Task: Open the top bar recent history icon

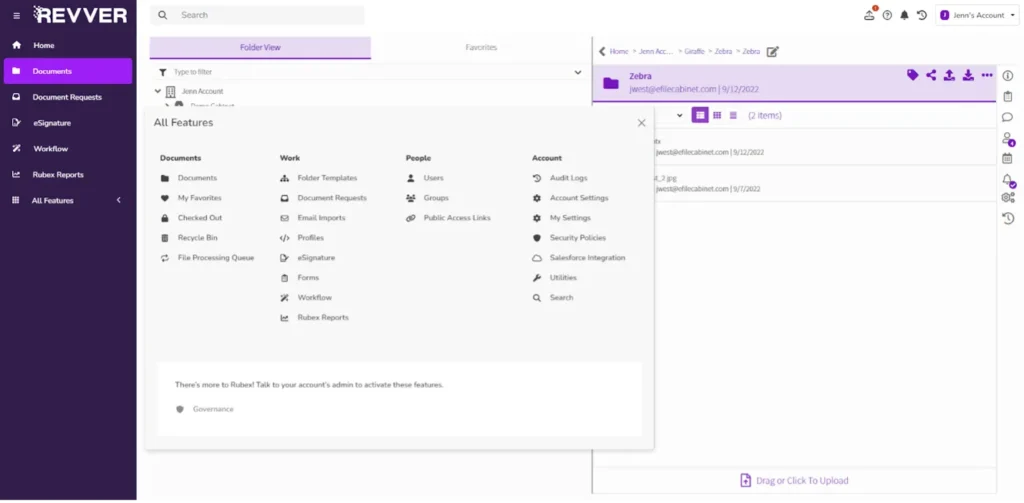Action: (x=922, y=15)
